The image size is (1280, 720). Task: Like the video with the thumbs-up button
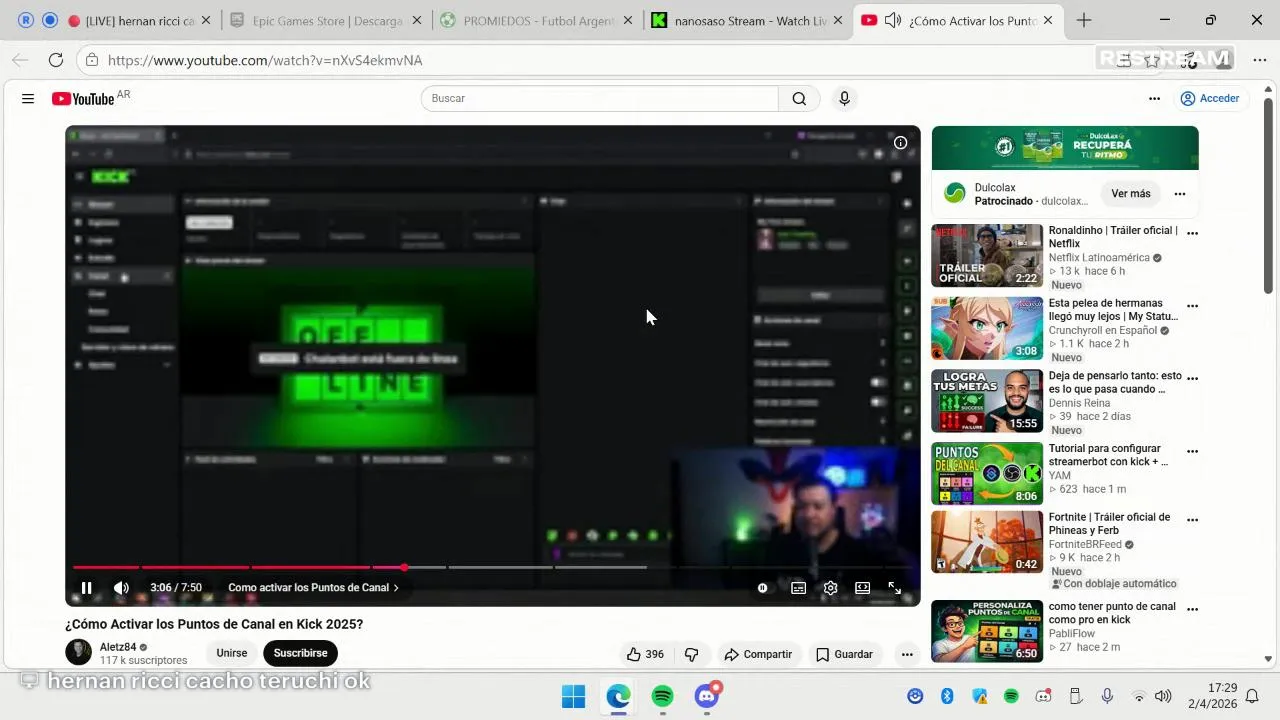tap(644, 654)
